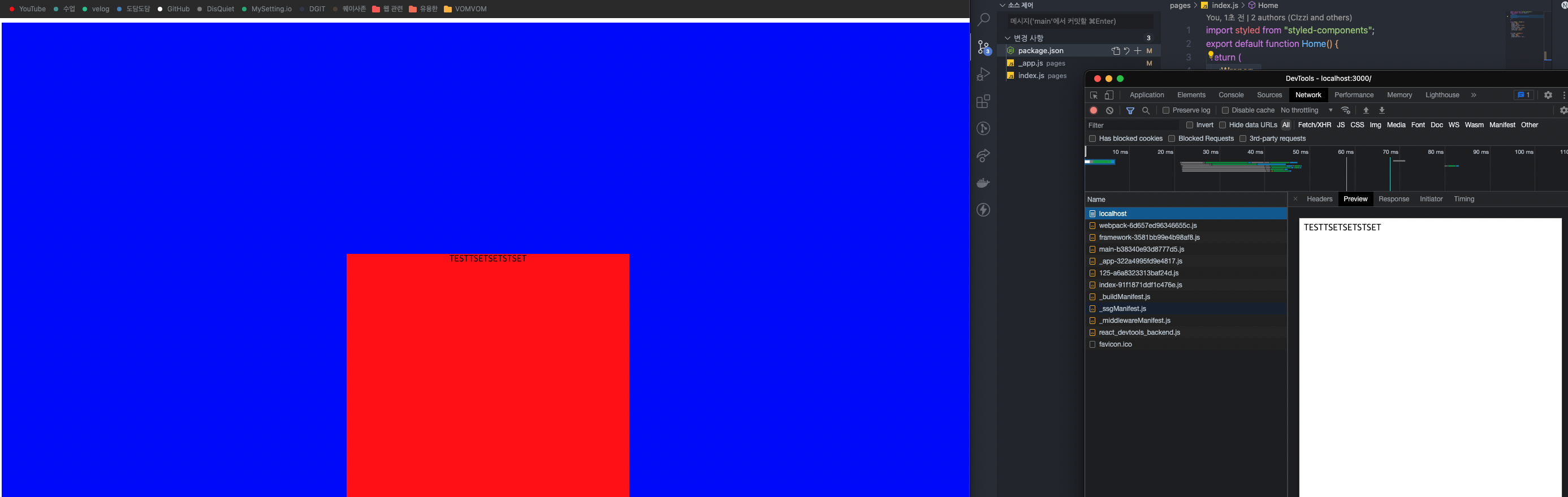Open network conditions wifi-gear icon
The height and width of the screenshot is (497, 1568).
1345,111
